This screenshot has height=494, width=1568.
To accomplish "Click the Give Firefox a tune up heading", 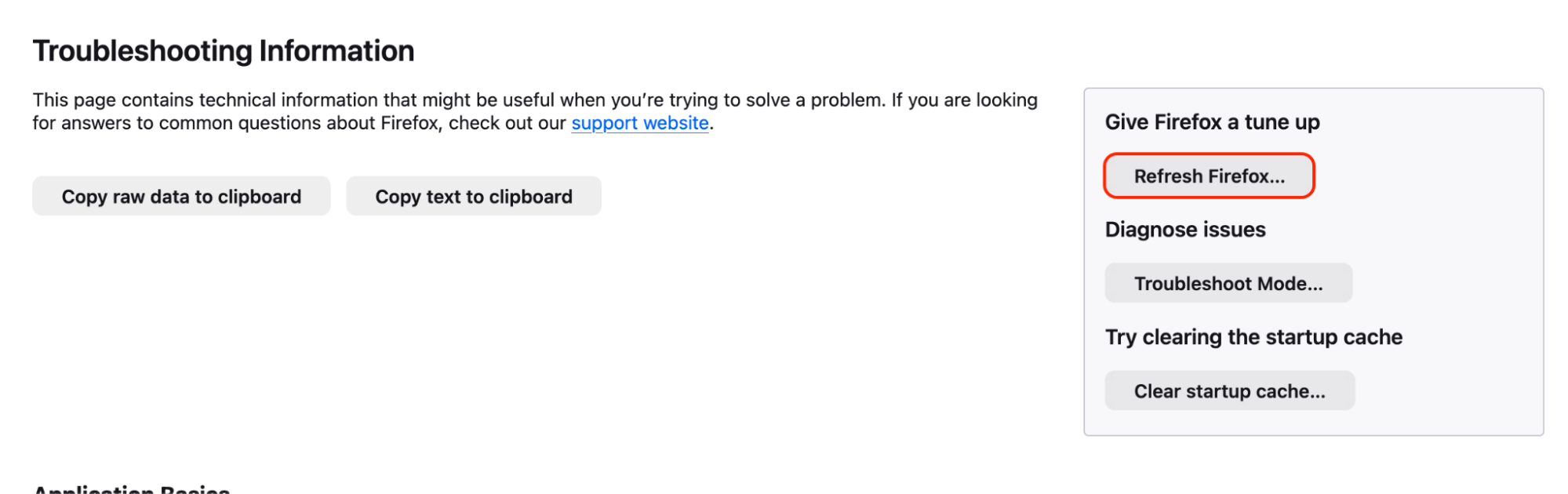I will tap(1212, 122).
